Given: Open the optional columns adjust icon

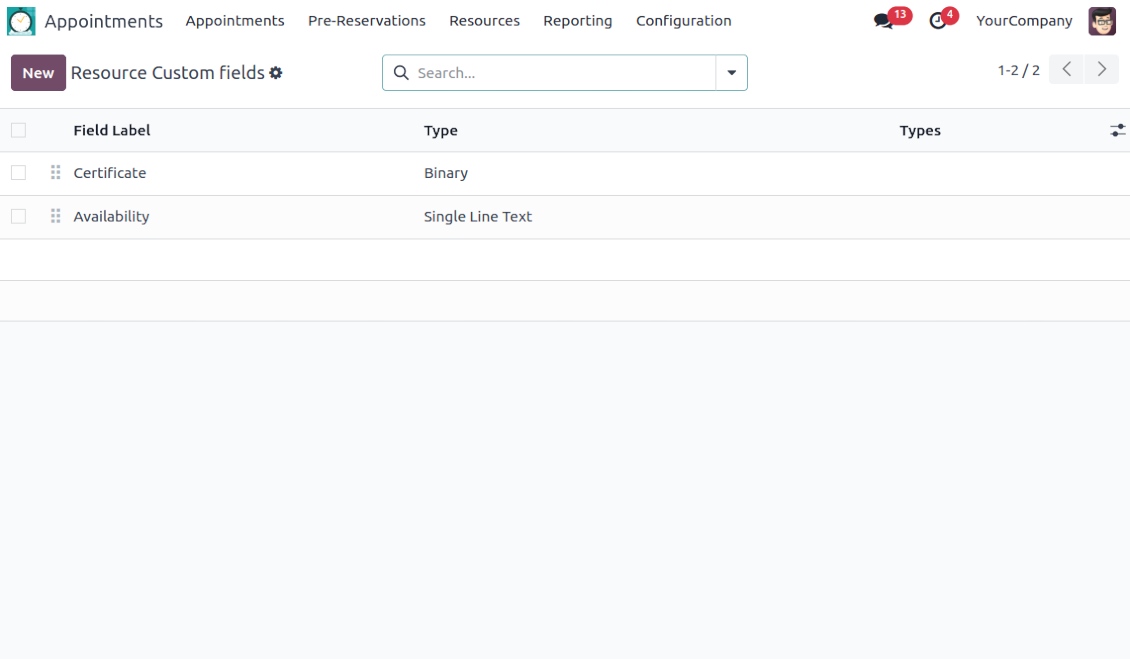Looking at the screenshot, I should point(1117,131).
